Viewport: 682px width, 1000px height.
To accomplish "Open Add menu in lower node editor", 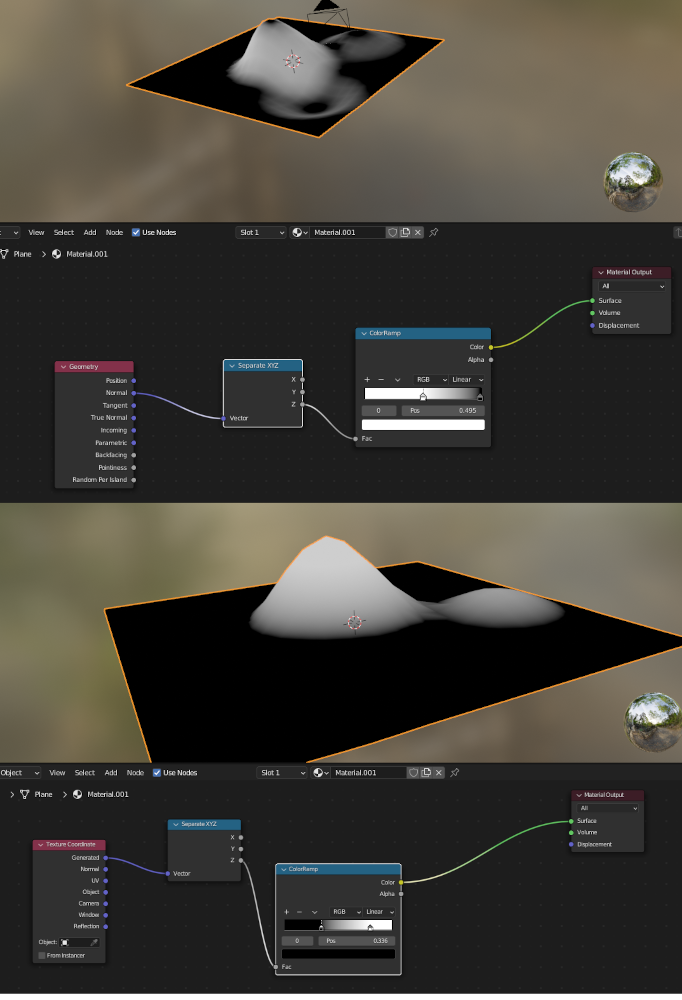I will tap(111, 772).
